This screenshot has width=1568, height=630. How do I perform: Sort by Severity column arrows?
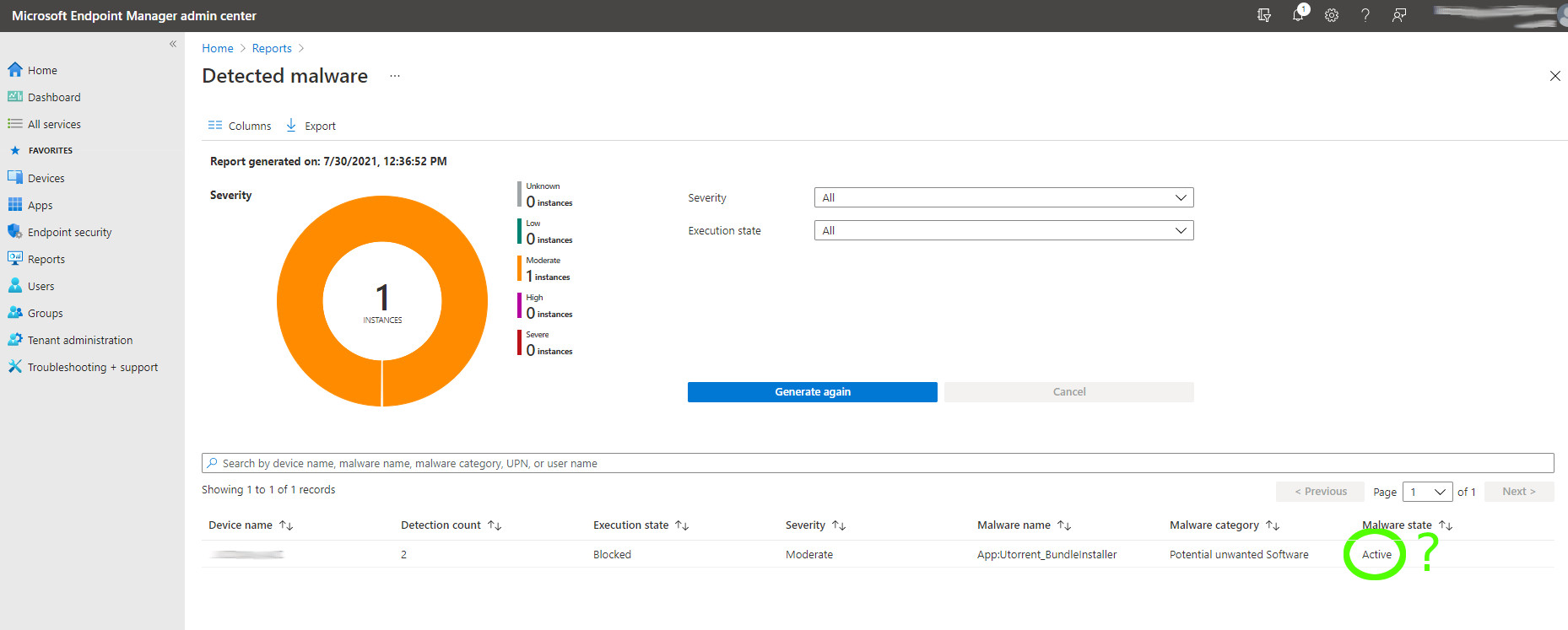(839, 525)
